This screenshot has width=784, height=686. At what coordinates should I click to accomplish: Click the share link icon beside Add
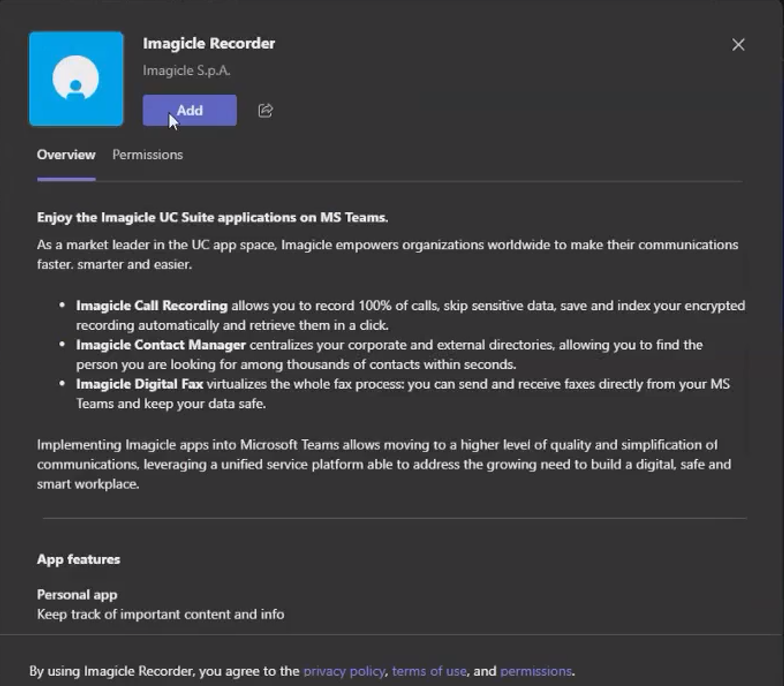pyautogui.click(x=265, y=110)
